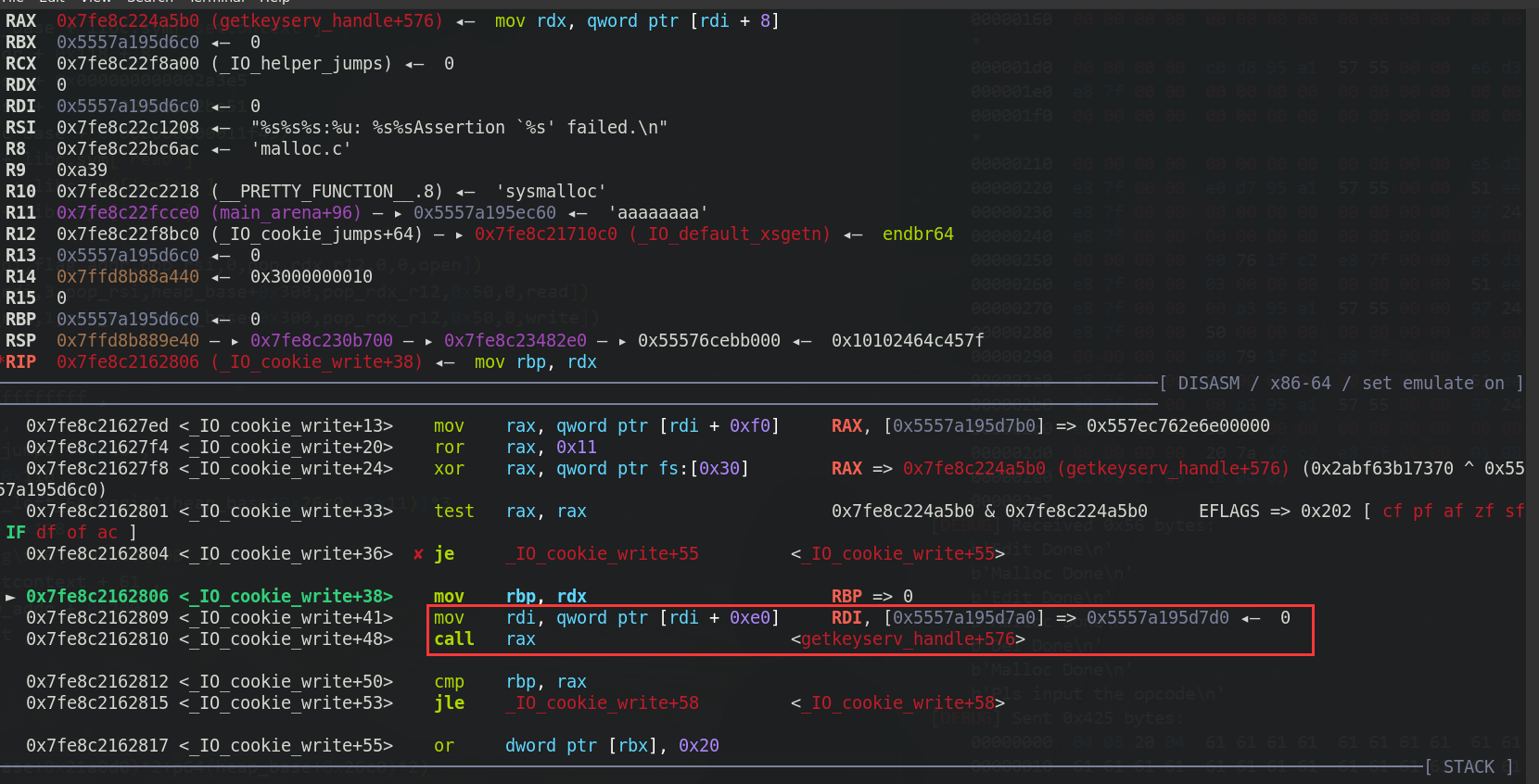Click the xor mnemonic

[449, 468]
